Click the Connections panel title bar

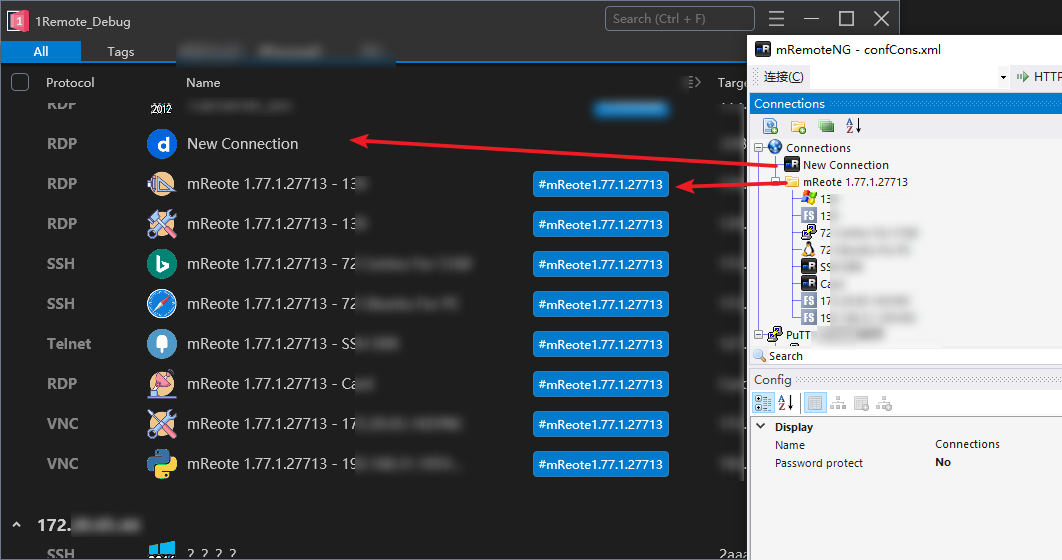906,104
